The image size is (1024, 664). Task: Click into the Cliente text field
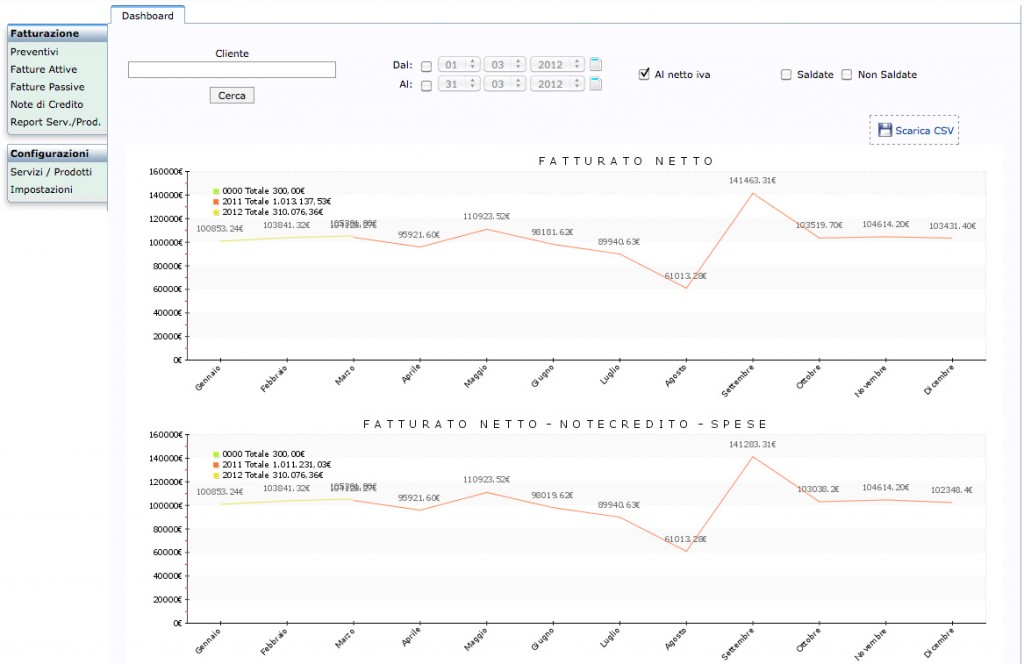(231, 70)
